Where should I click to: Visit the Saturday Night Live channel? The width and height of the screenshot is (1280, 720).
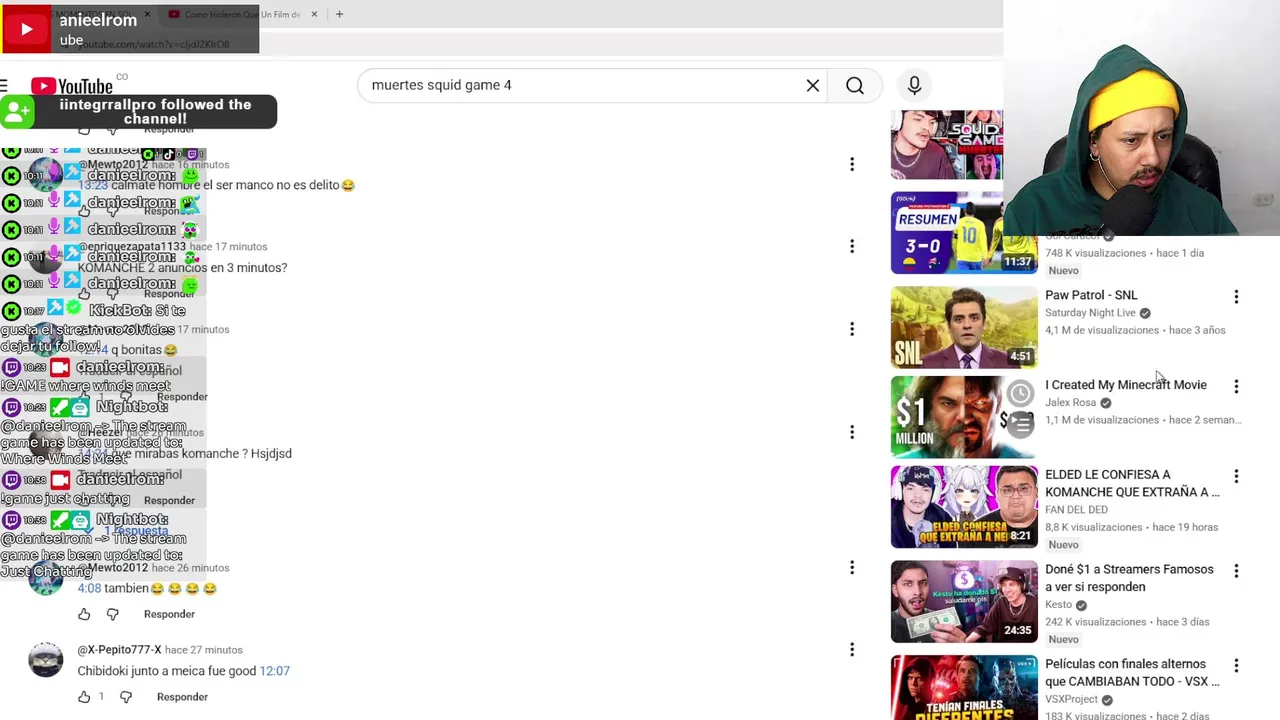[1090, 313]
